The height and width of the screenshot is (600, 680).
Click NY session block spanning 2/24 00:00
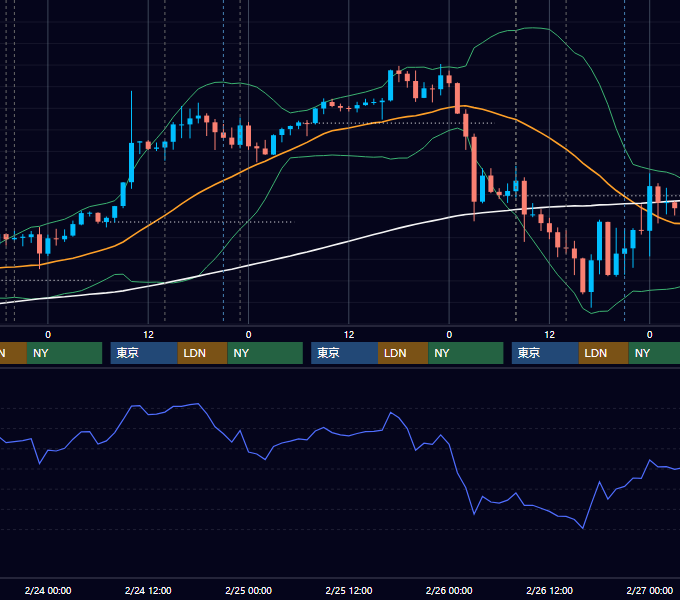[x=64, y=353]
